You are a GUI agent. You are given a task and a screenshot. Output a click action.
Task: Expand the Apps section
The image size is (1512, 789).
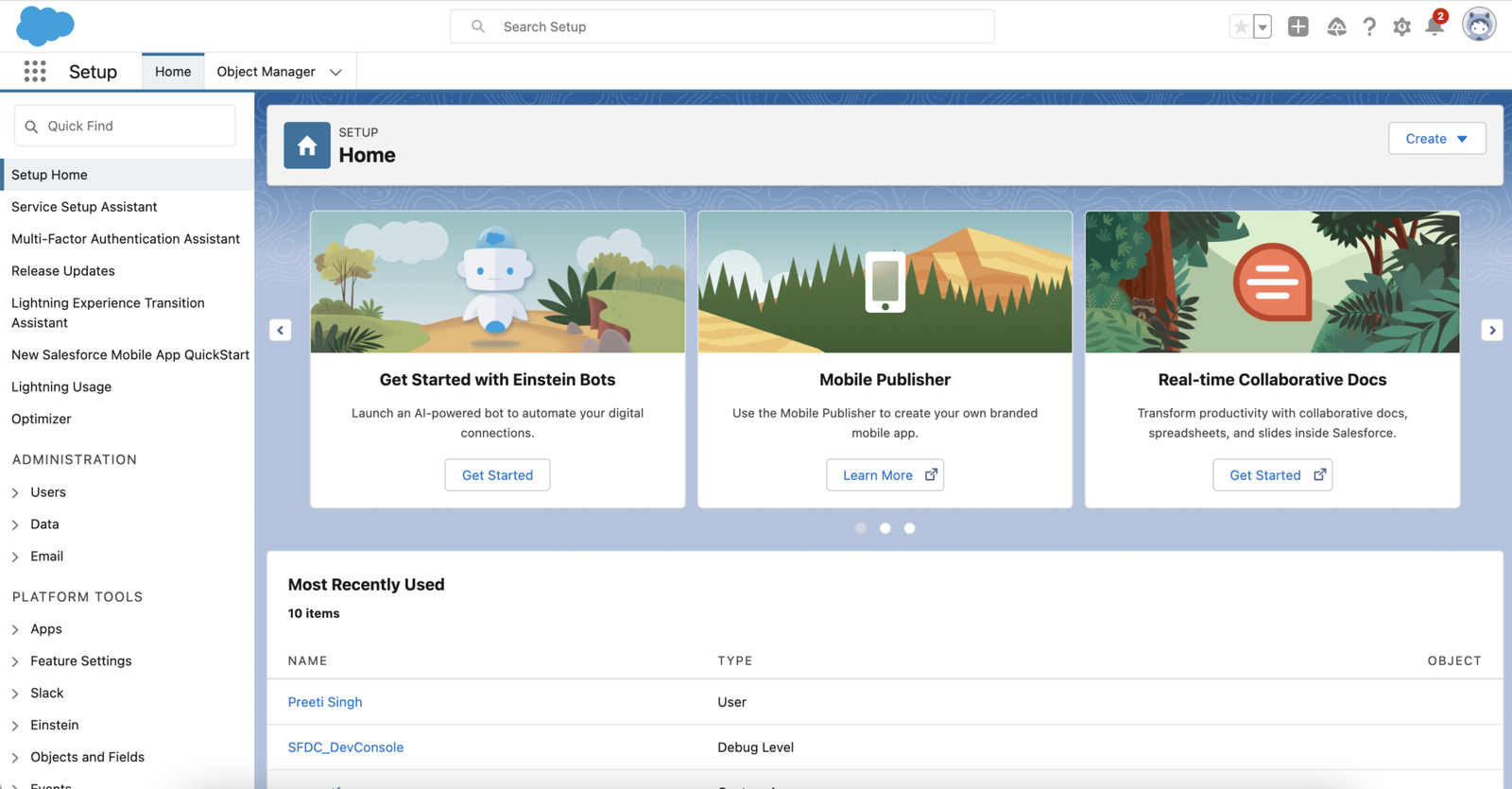[15, 629]
